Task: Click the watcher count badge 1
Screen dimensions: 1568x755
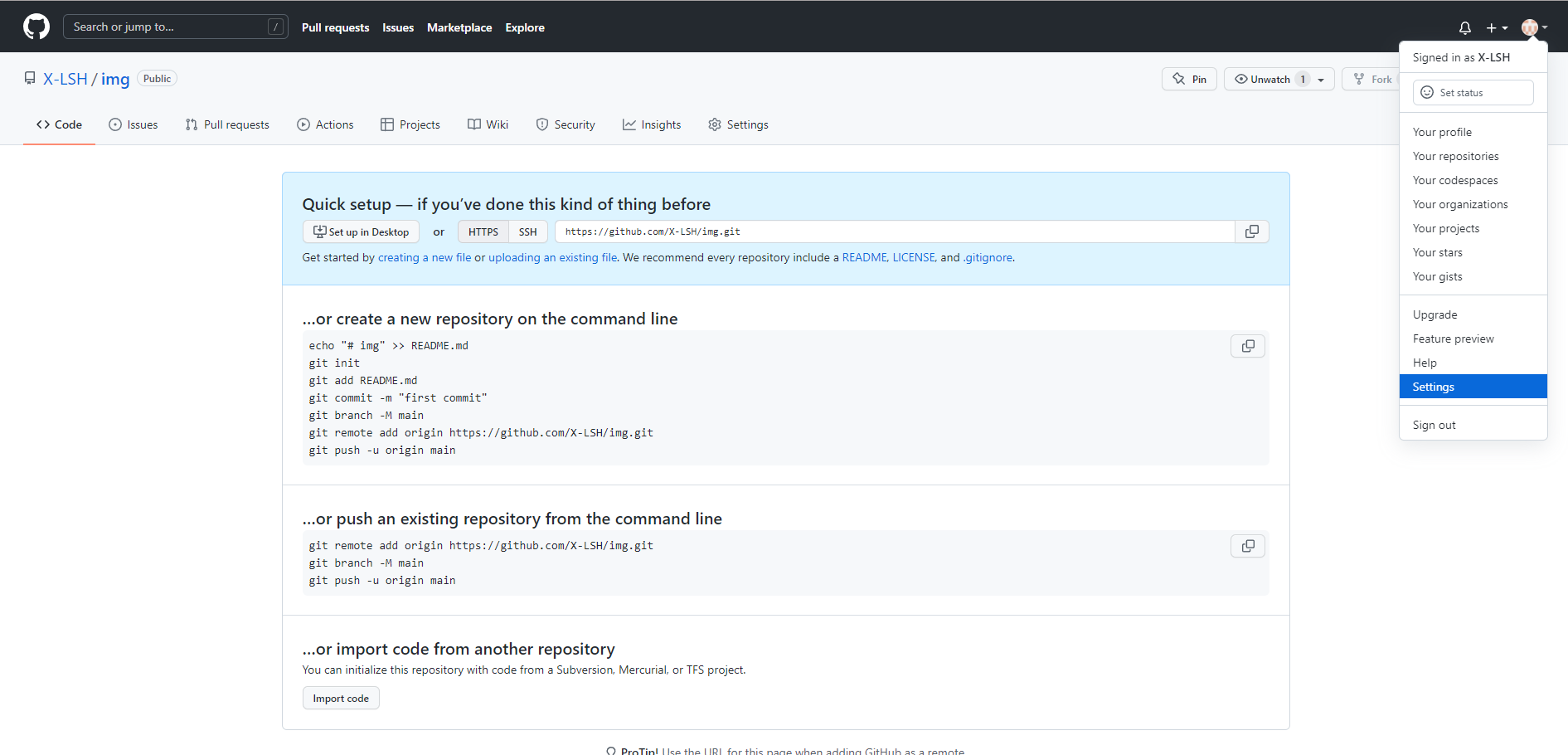Action: click(1303, 80)
